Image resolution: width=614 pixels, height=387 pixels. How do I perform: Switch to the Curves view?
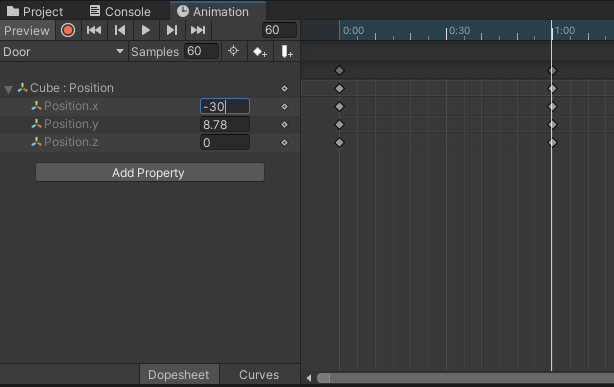(x=259, y=375)
